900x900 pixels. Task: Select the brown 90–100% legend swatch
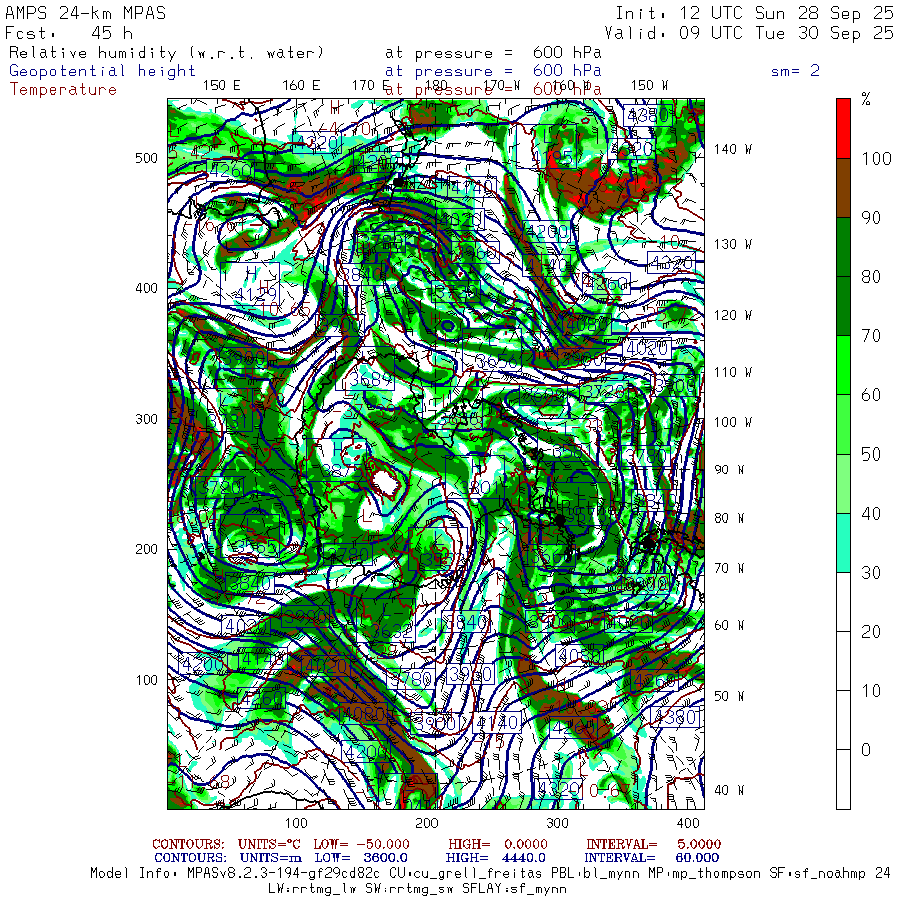(843, 188)
